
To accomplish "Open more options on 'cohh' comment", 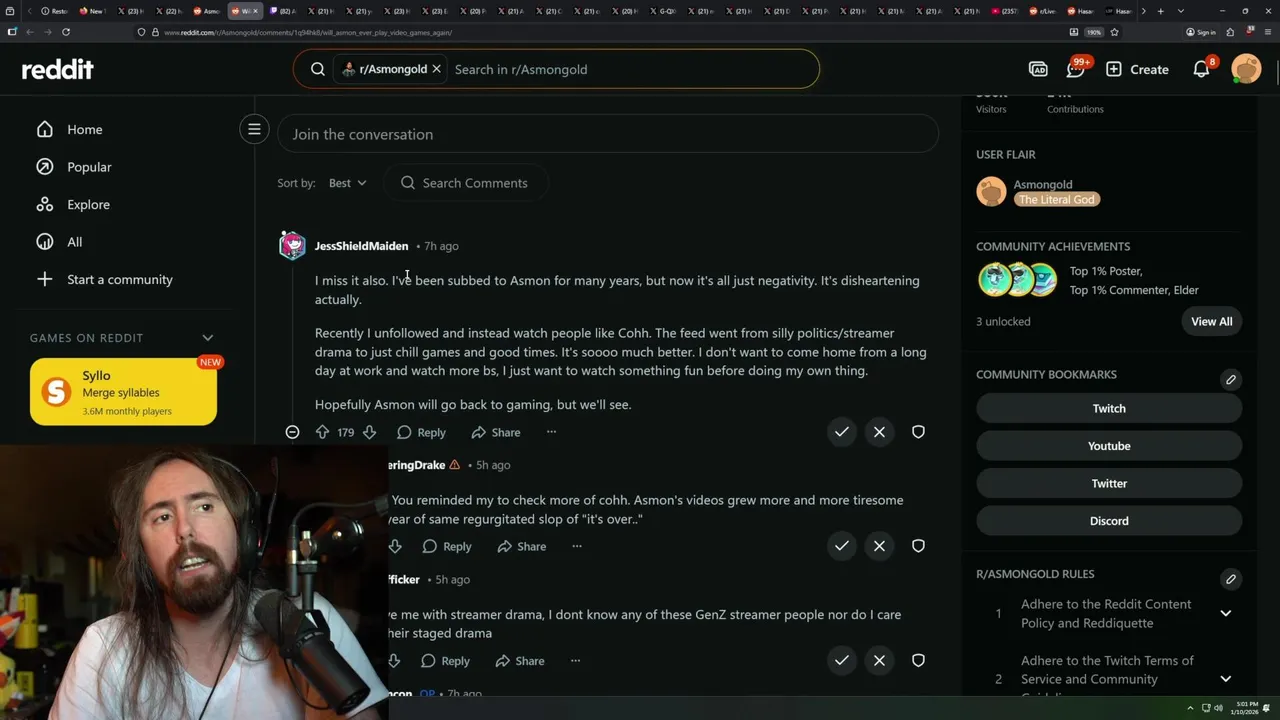I will coord(577,546).
